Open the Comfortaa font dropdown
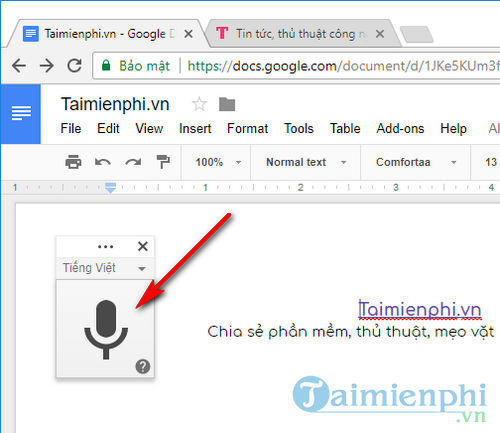The width and height of the screenshot is (500, 433). coord(416,162)
